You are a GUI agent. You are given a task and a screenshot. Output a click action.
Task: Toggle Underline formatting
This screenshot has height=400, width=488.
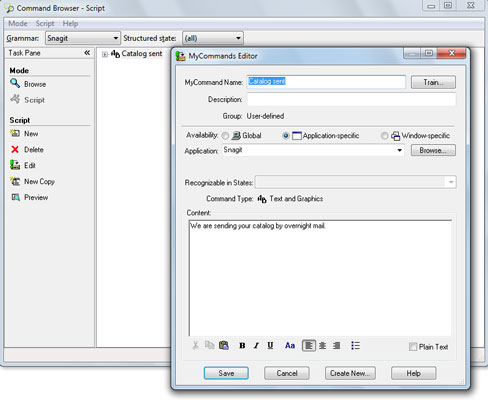(x=270, y=346)
